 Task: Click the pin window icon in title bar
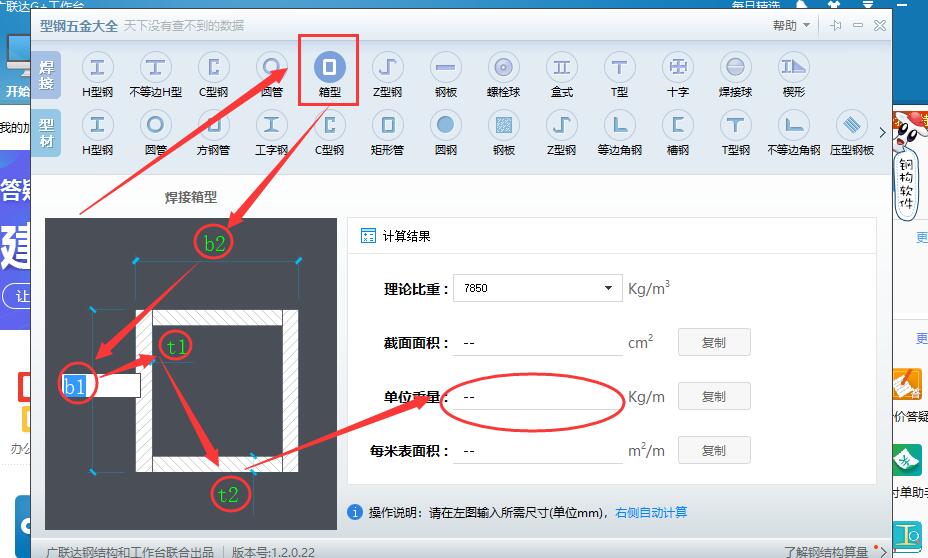[x=836, y=25]
